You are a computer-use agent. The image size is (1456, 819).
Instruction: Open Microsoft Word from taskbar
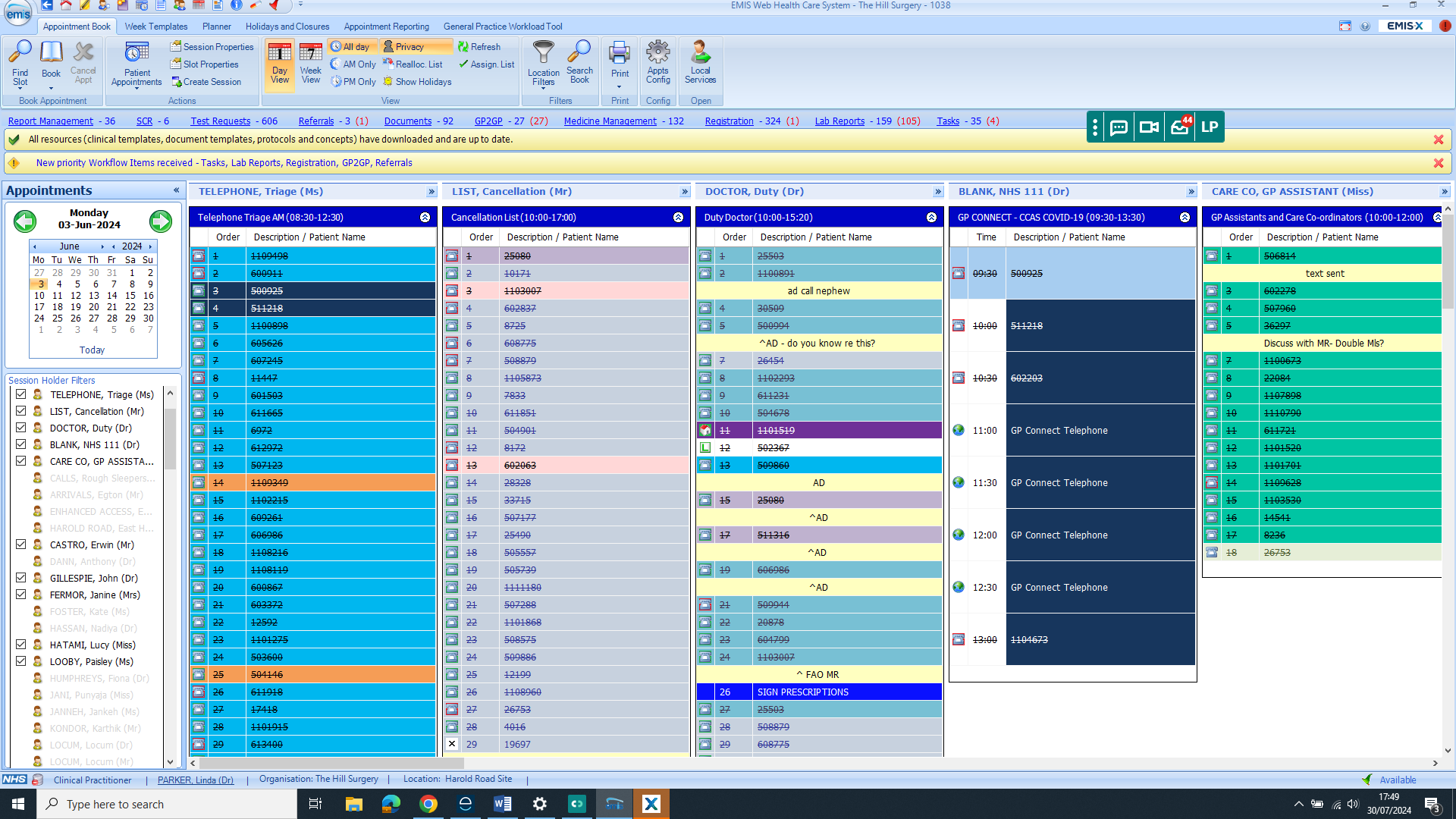(x=503, y=804)
